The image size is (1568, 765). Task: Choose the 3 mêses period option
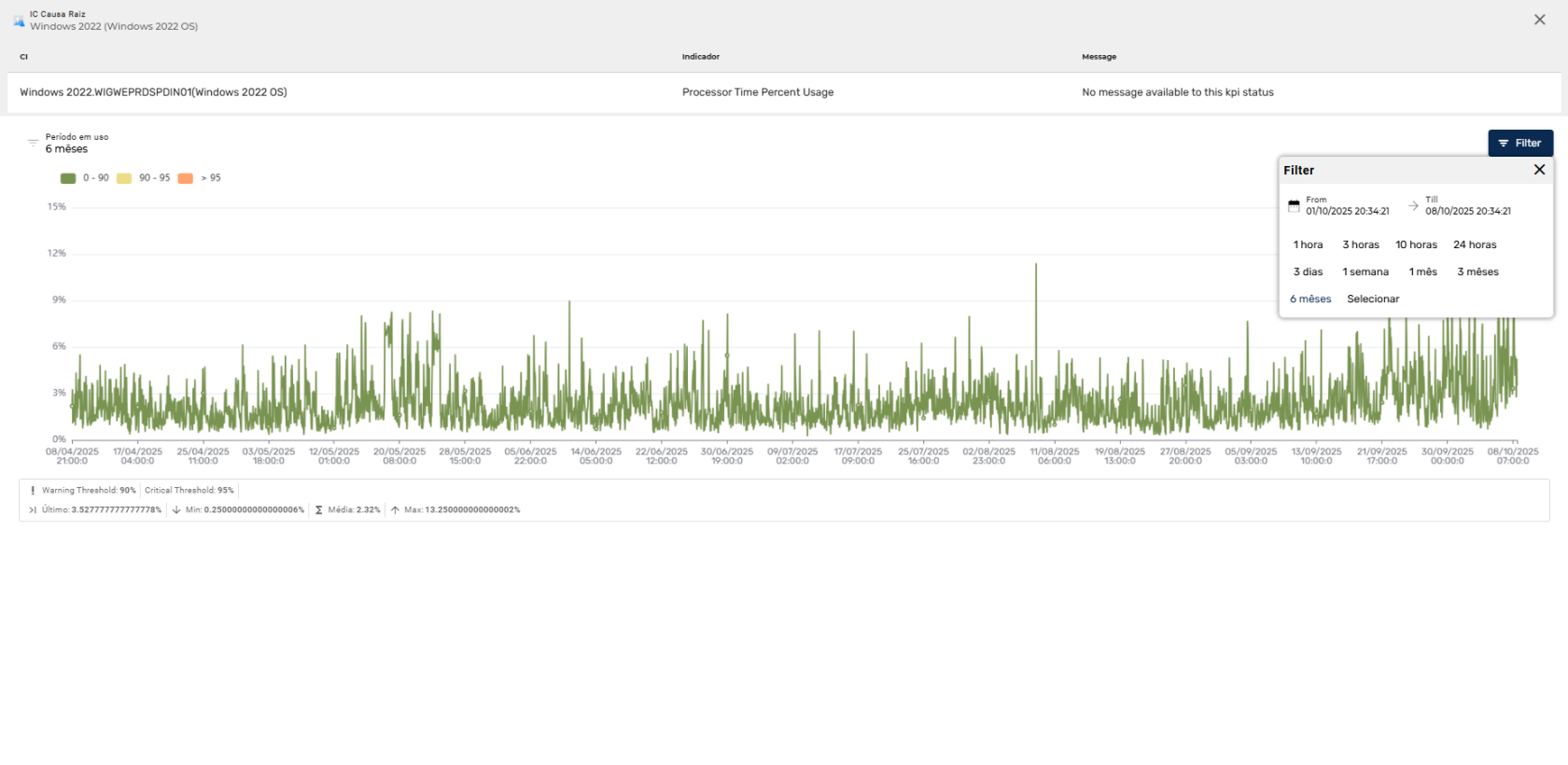(x=1477, y=271)
